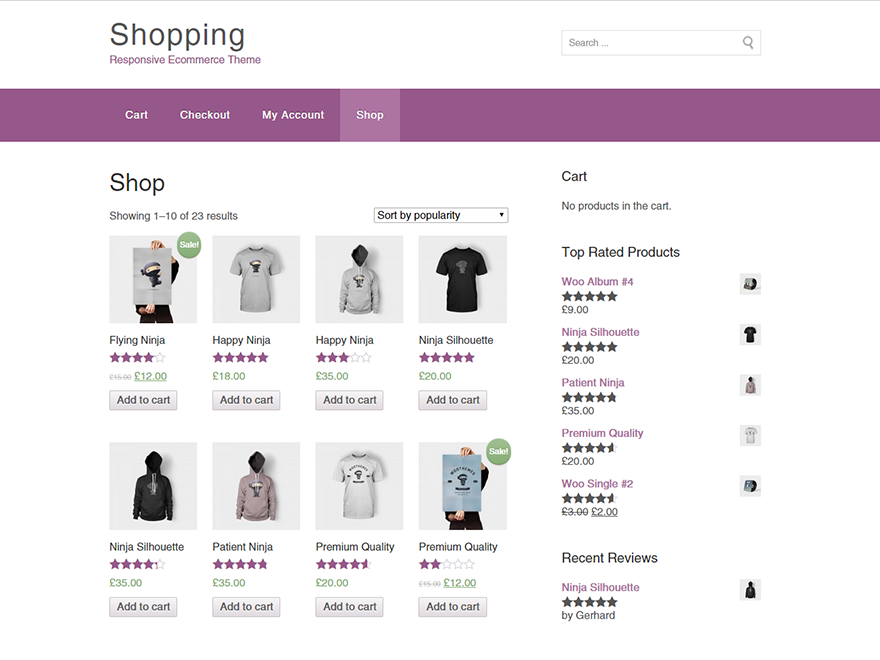Click the Ninja Silhouette t-shirt thumbnail in Top Rated Products
This screenshot has height=660, width=880.
(750, 334)
